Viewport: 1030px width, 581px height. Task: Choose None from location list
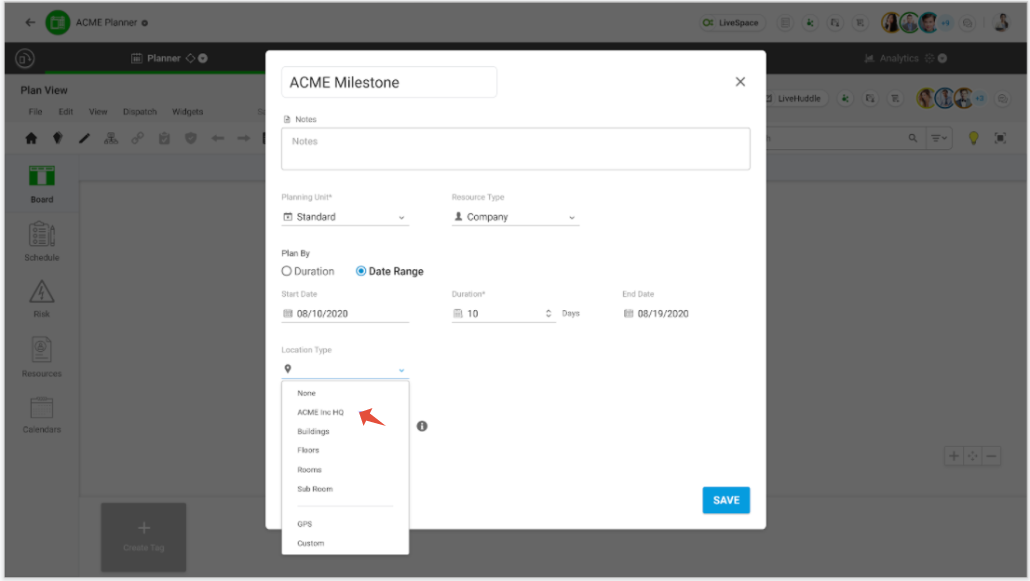(x=306, y=393)
